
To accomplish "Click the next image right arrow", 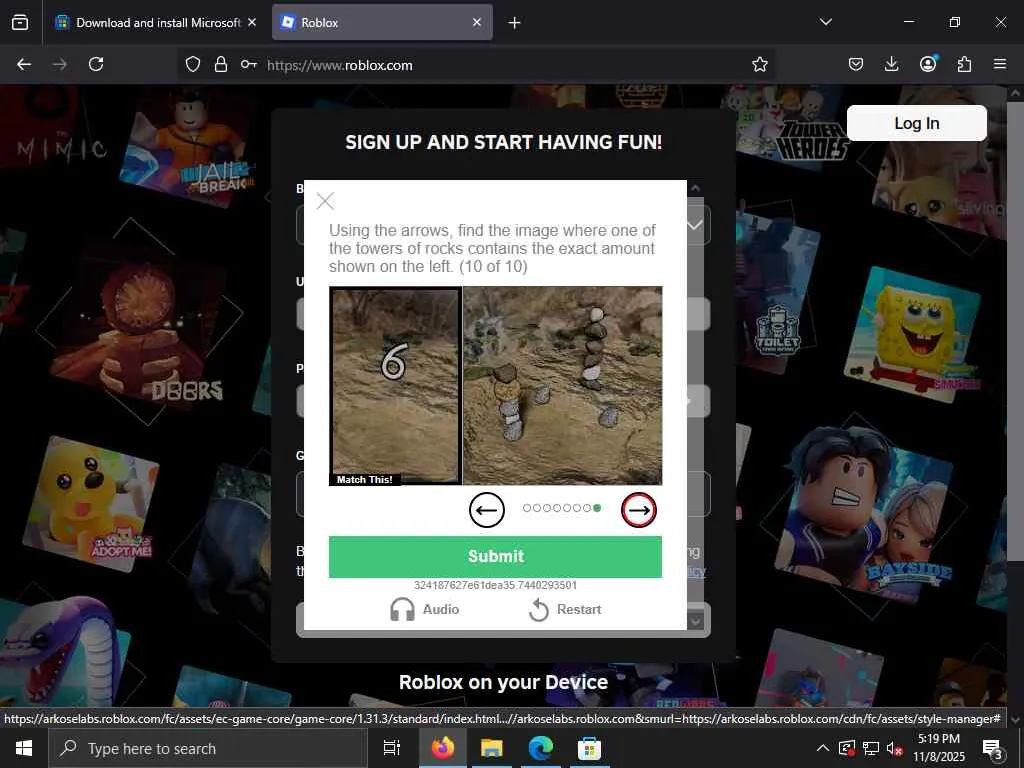I will [x=639, y=510].
